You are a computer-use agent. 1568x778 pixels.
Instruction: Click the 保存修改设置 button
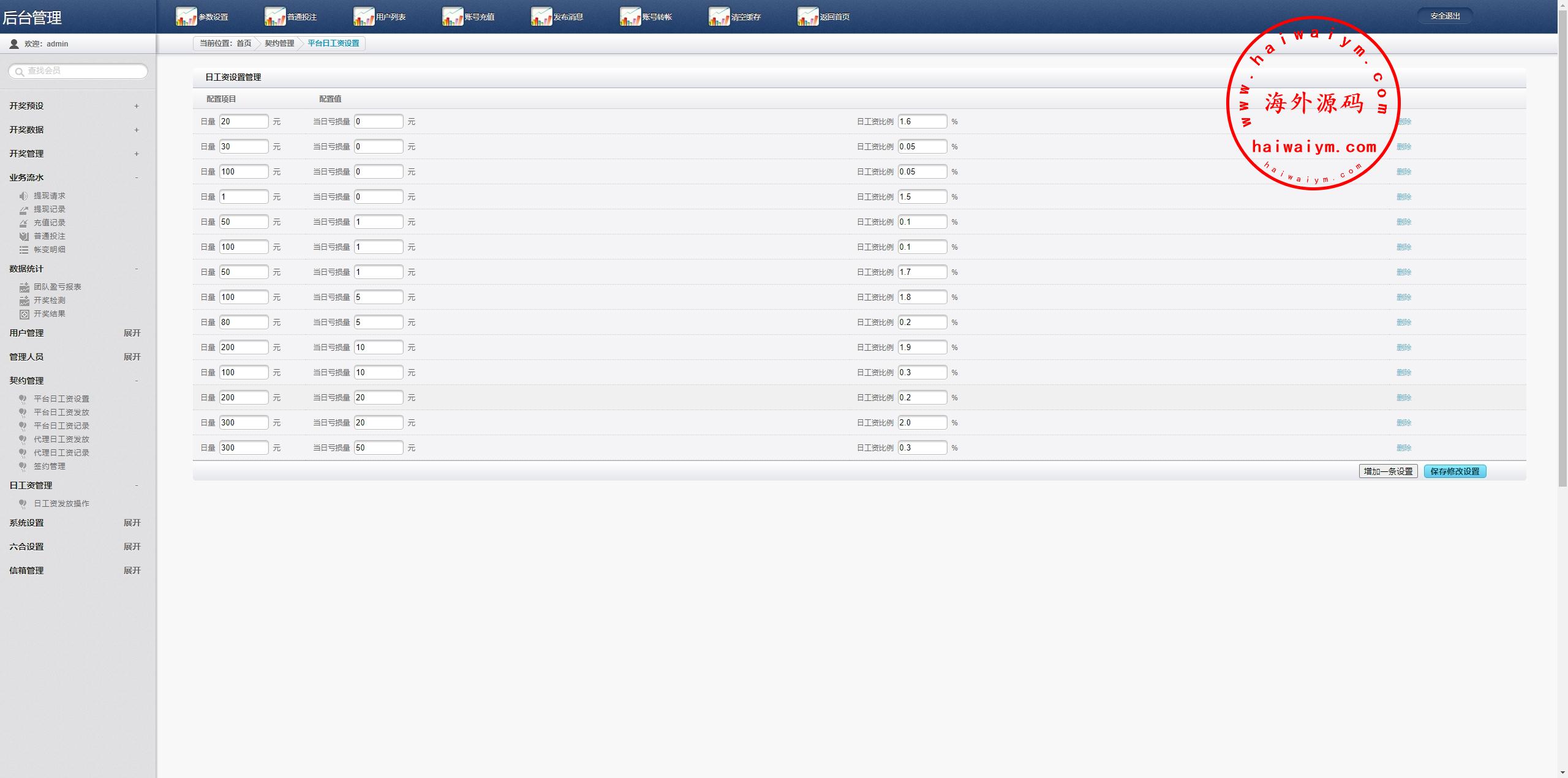[1455, 471]
